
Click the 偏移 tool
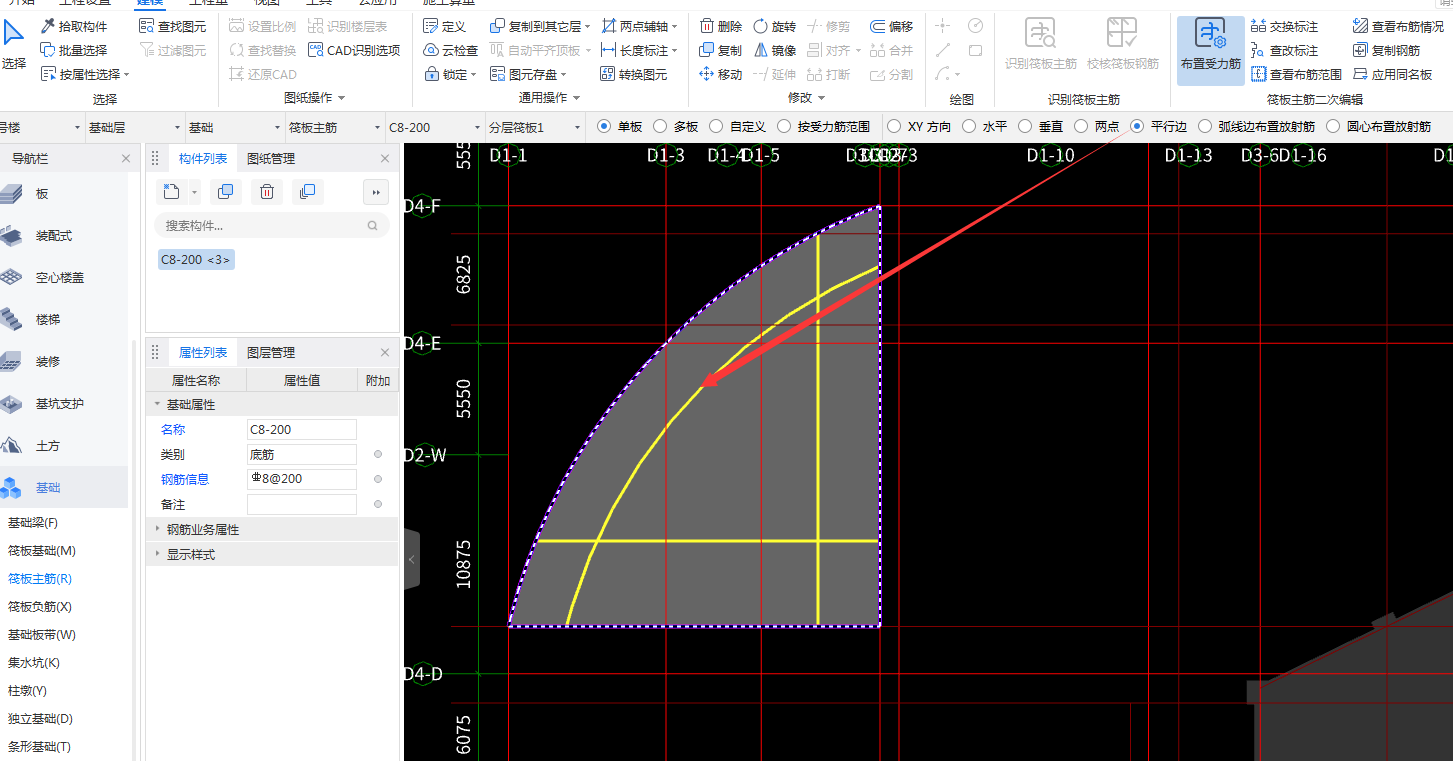(892, 26)
